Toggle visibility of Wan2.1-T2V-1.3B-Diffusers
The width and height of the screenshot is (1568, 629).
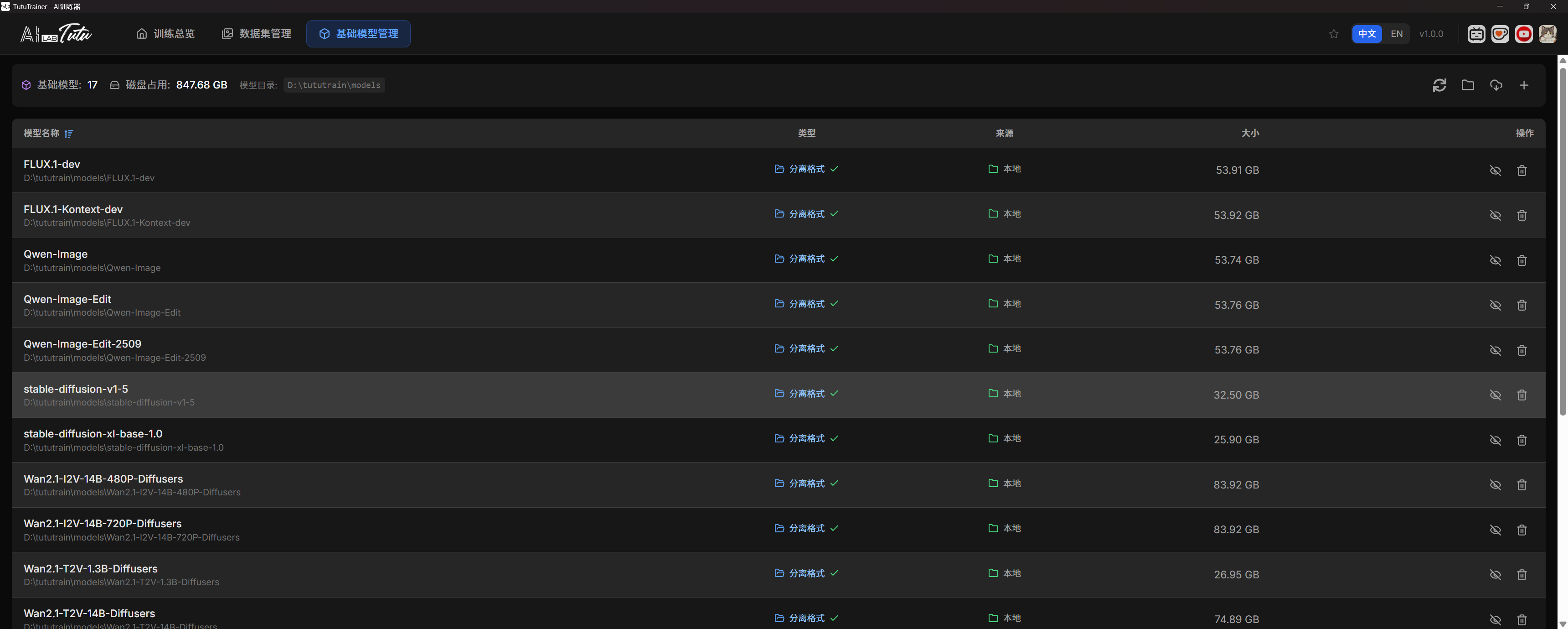1495,575
